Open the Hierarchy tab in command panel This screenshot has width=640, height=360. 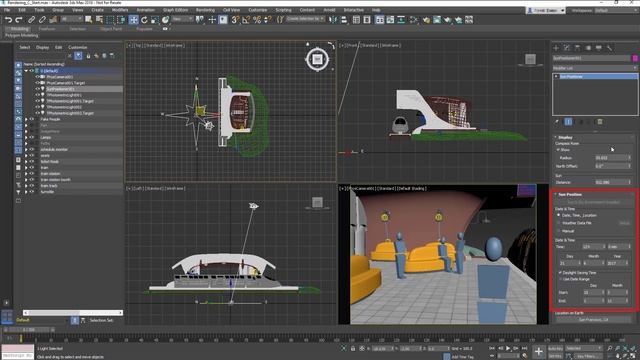pyautogui.click(x=577, y=48)
